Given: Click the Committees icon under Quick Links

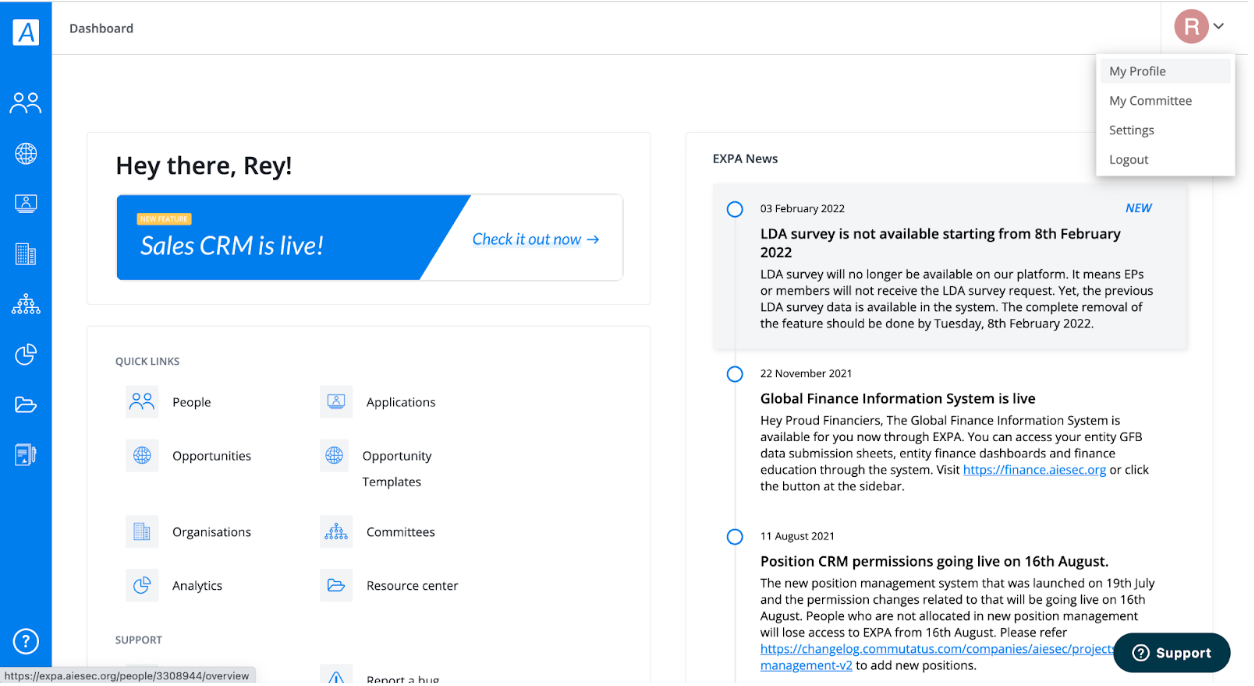Looking at the screenshot, I should click(336, 532).
